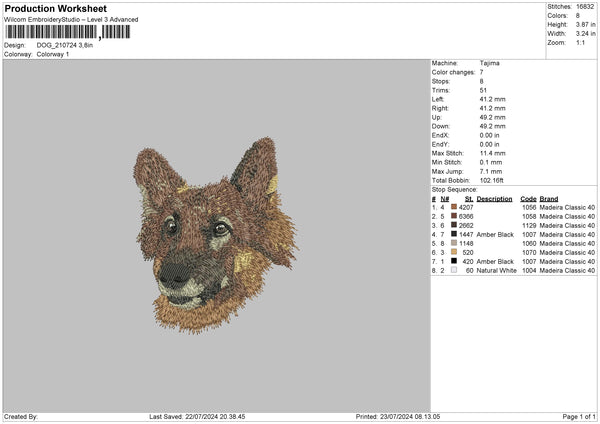600x424 pixels.
Task: Click the St. column header
Action: (x=469, y=199)
